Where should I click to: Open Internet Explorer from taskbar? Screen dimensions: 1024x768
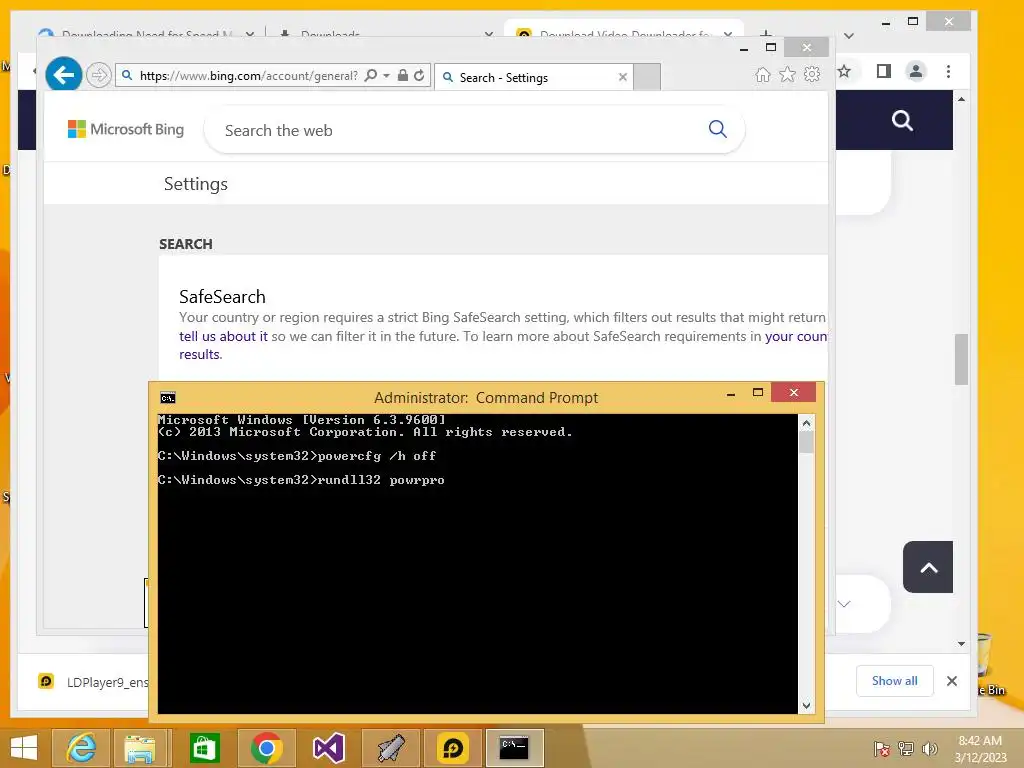pos(82,748)
